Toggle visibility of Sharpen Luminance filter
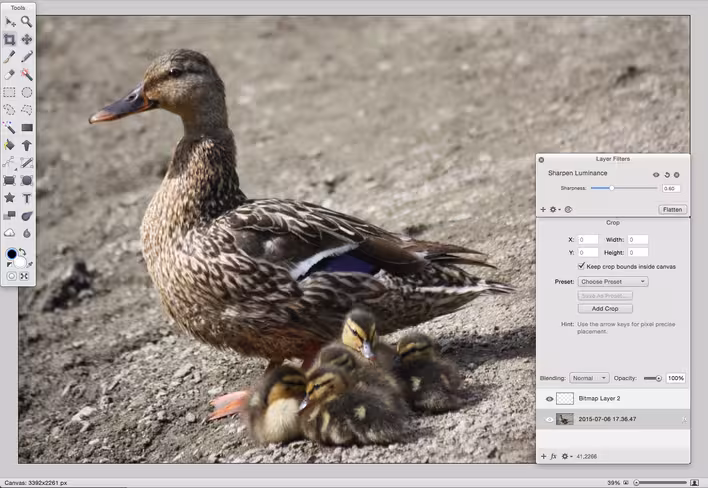 656,175
